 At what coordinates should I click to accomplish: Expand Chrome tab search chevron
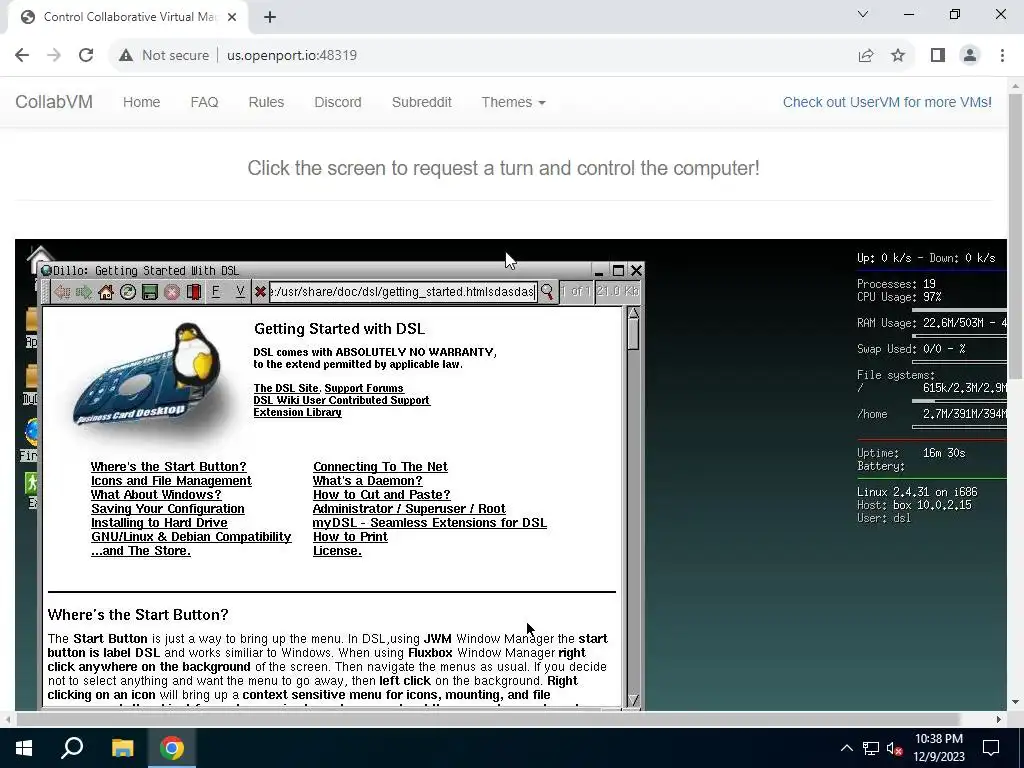click(x=863, y=14)
